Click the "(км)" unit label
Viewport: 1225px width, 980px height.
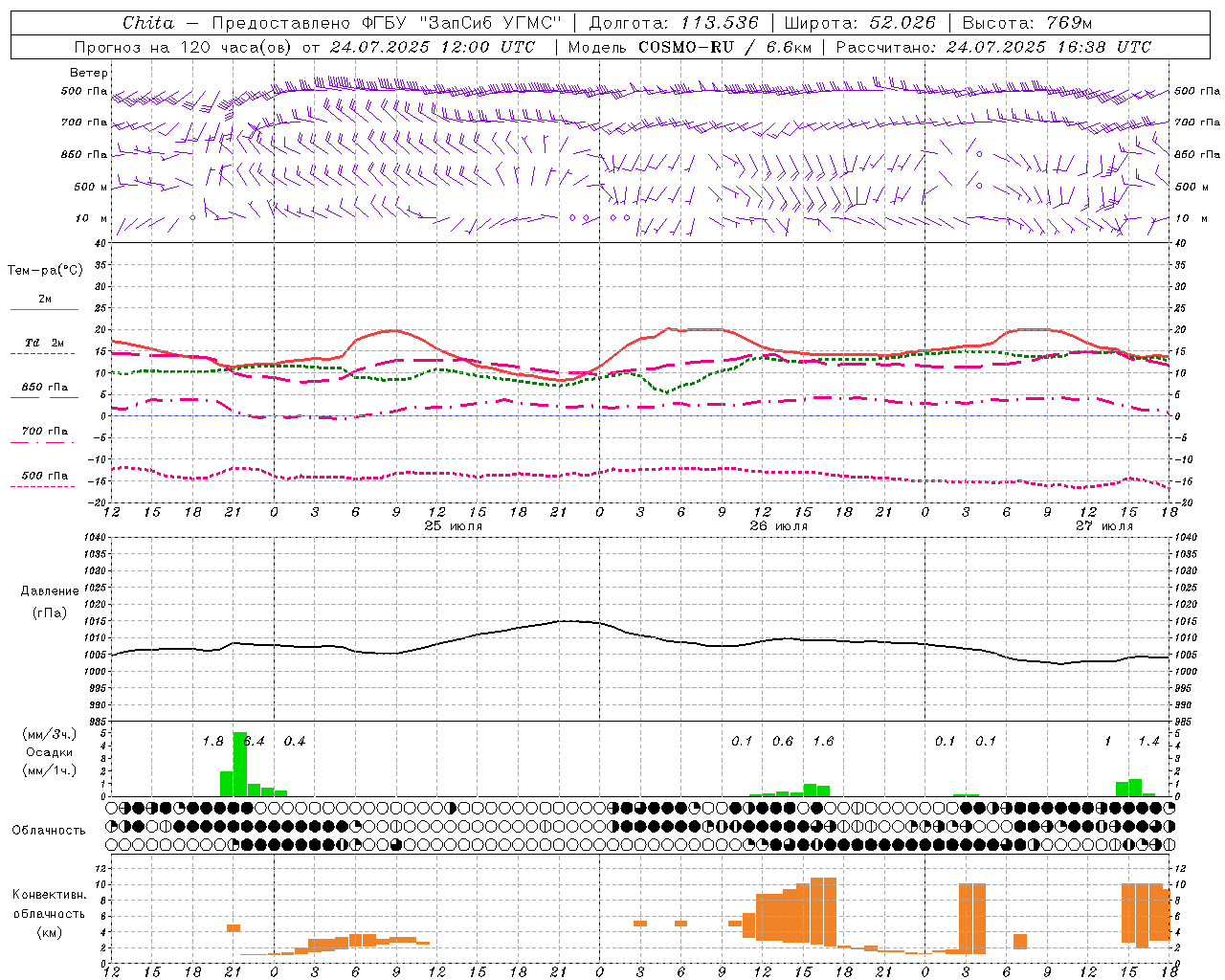pos(50,932)
